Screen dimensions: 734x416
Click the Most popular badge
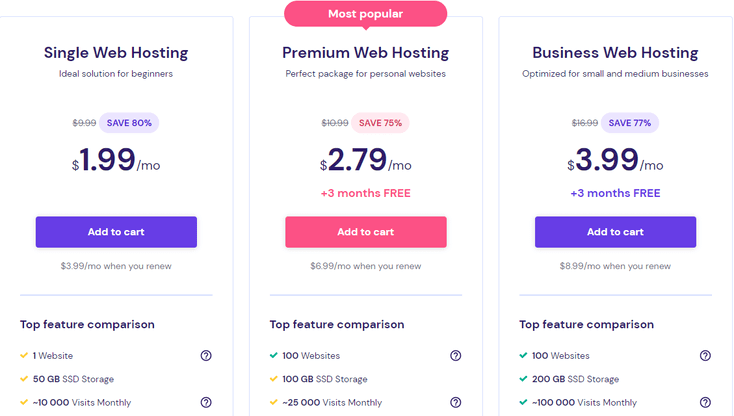365,14
